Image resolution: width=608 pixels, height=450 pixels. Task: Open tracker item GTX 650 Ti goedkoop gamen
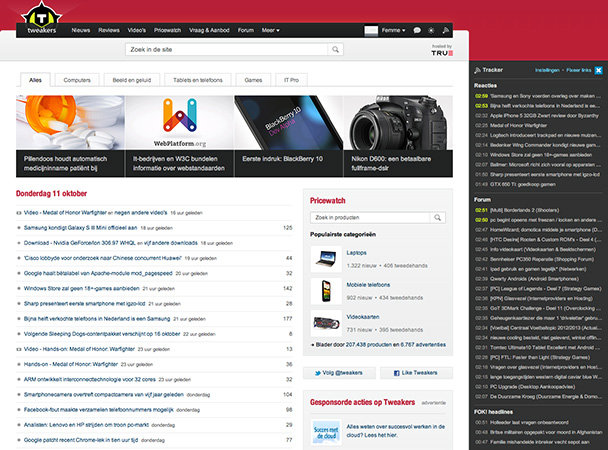(523, 184)
